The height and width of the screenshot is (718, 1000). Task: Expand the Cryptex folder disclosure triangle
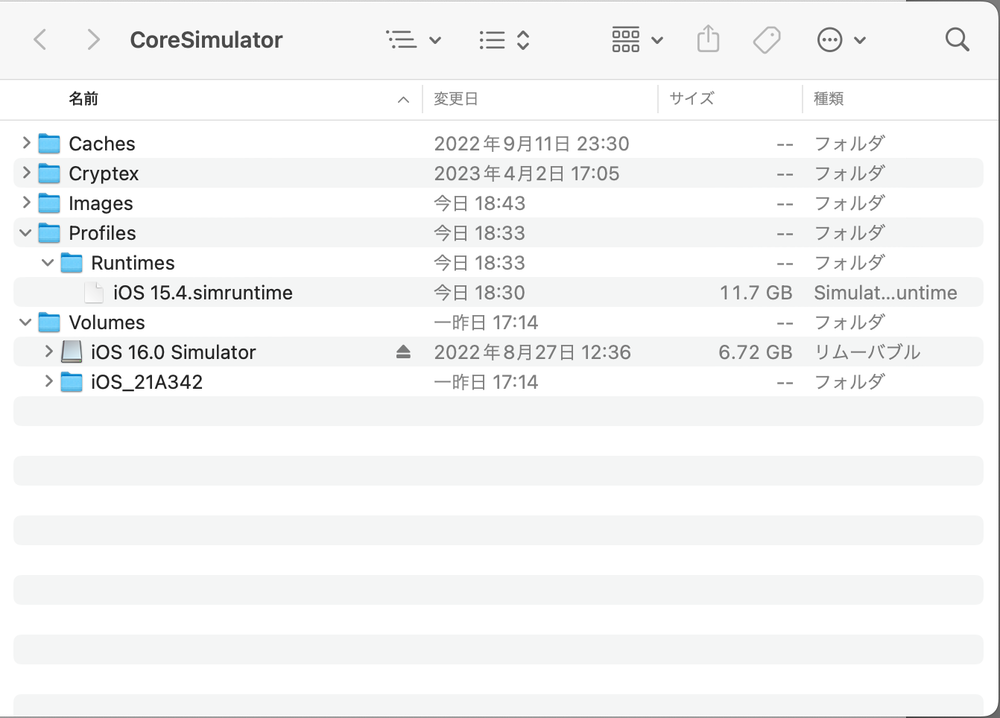(x=26, y=173)
